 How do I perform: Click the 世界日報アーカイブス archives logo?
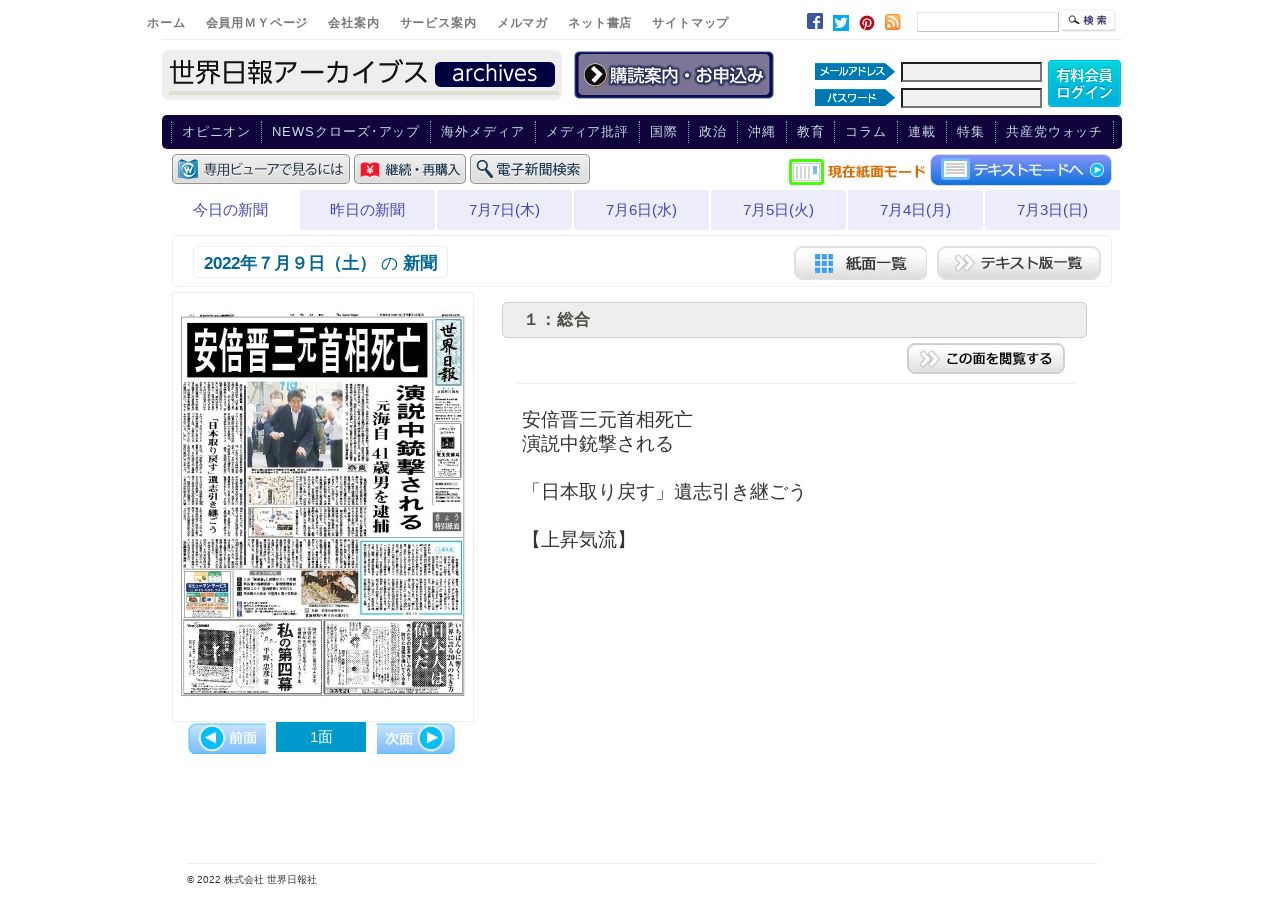coord(362,75)
